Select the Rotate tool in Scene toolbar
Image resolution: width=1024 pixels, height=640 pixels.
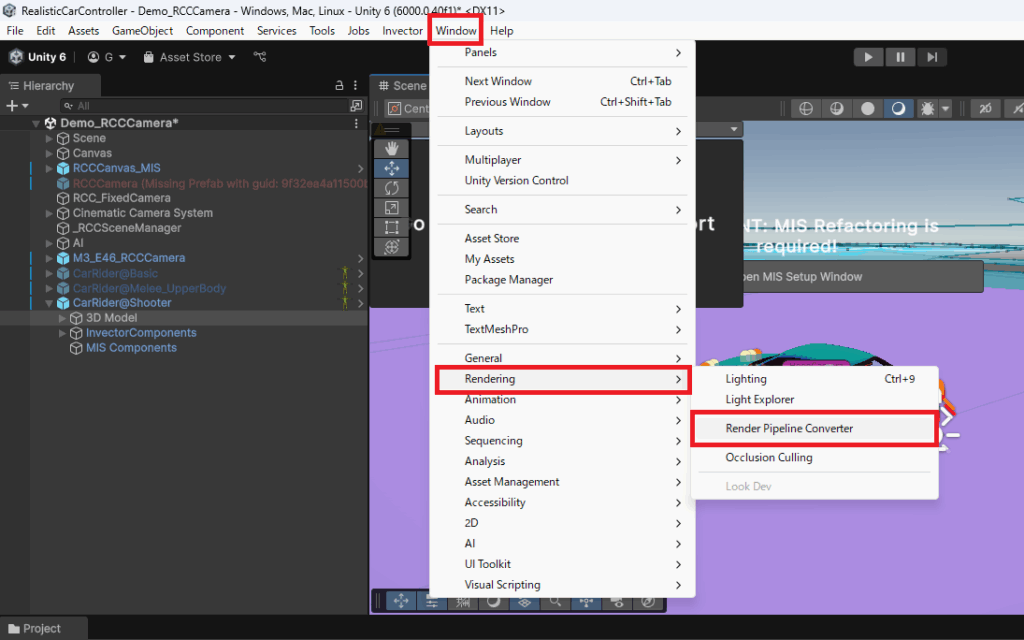coord(391,188)
